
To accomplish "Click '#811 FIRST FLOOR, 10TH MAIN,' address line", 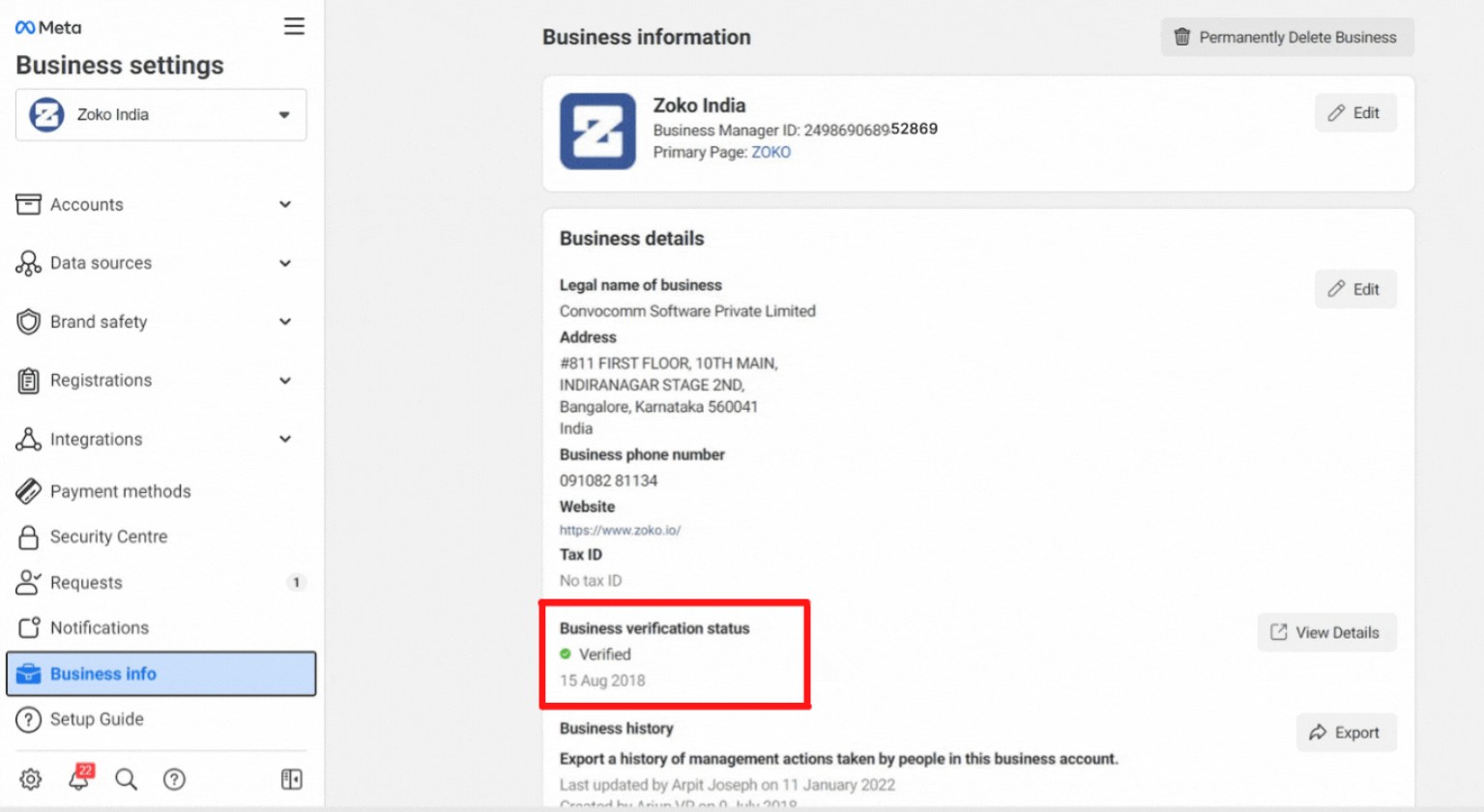I will 668,363.
